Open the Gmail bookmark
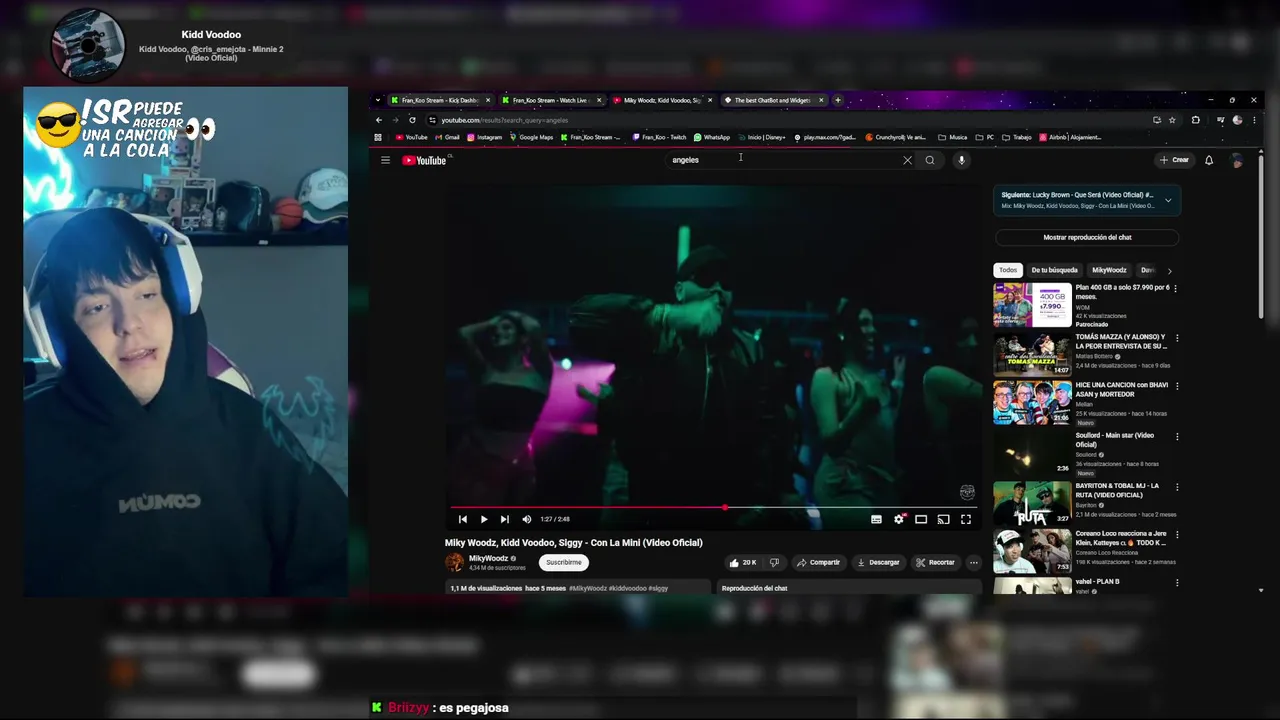The width and height of the screenshot is (1280, 720). click(448, 137)
